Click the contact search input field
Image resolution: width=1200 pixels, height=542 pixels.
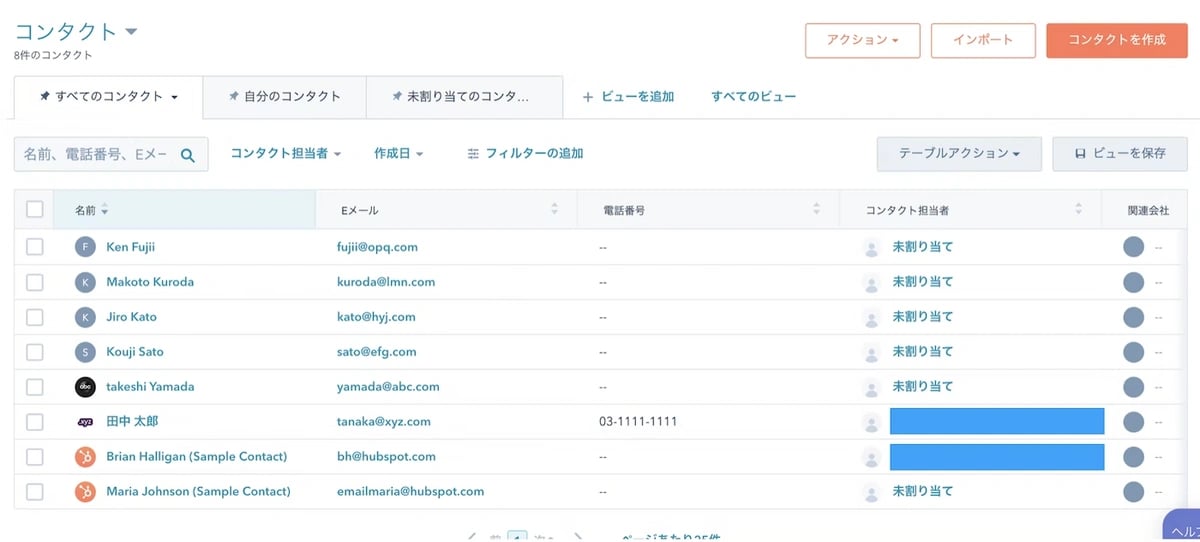pos(111,154)
